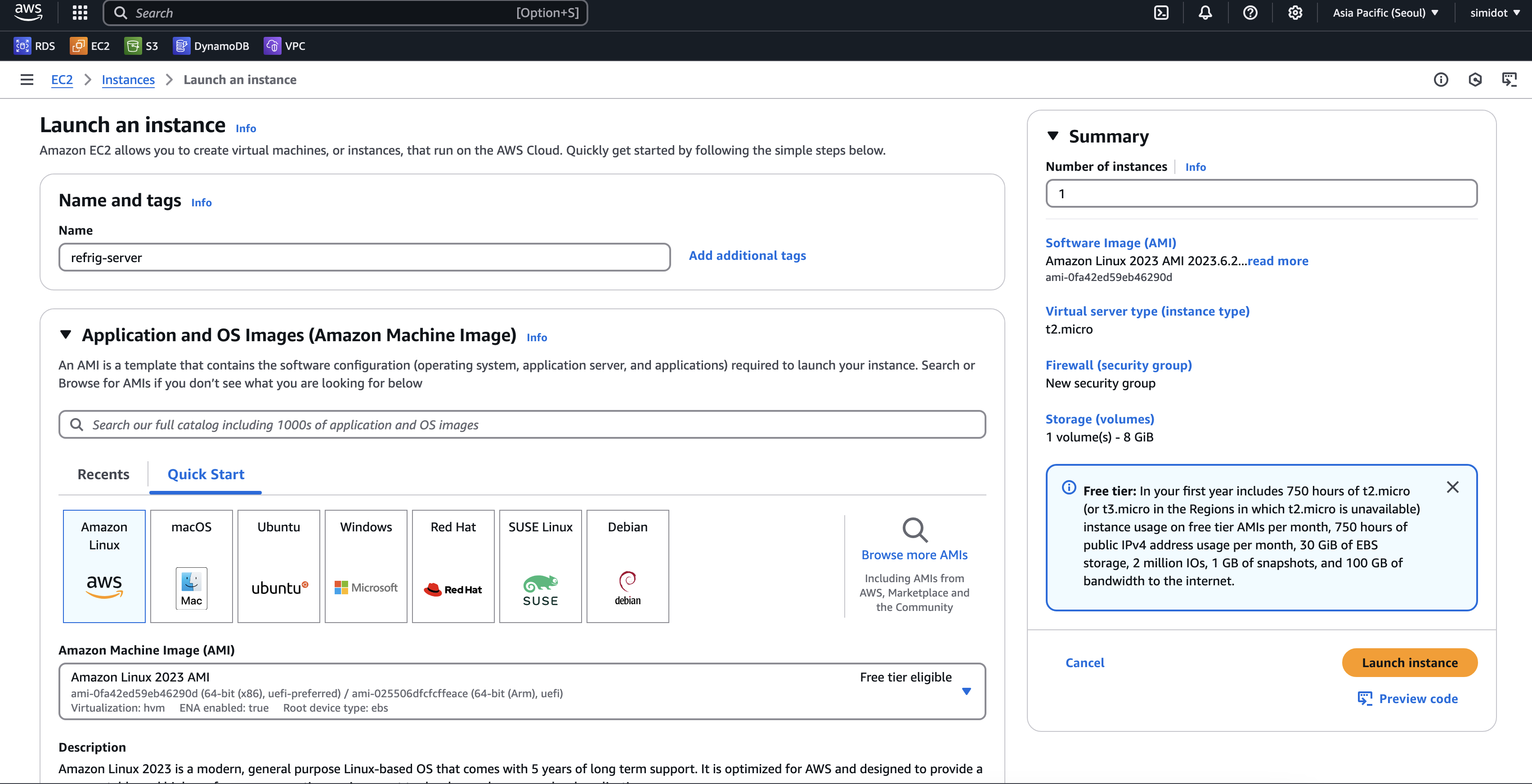
Task: Open AWS CloudShell terminal icon
Action: [1161, 13]
